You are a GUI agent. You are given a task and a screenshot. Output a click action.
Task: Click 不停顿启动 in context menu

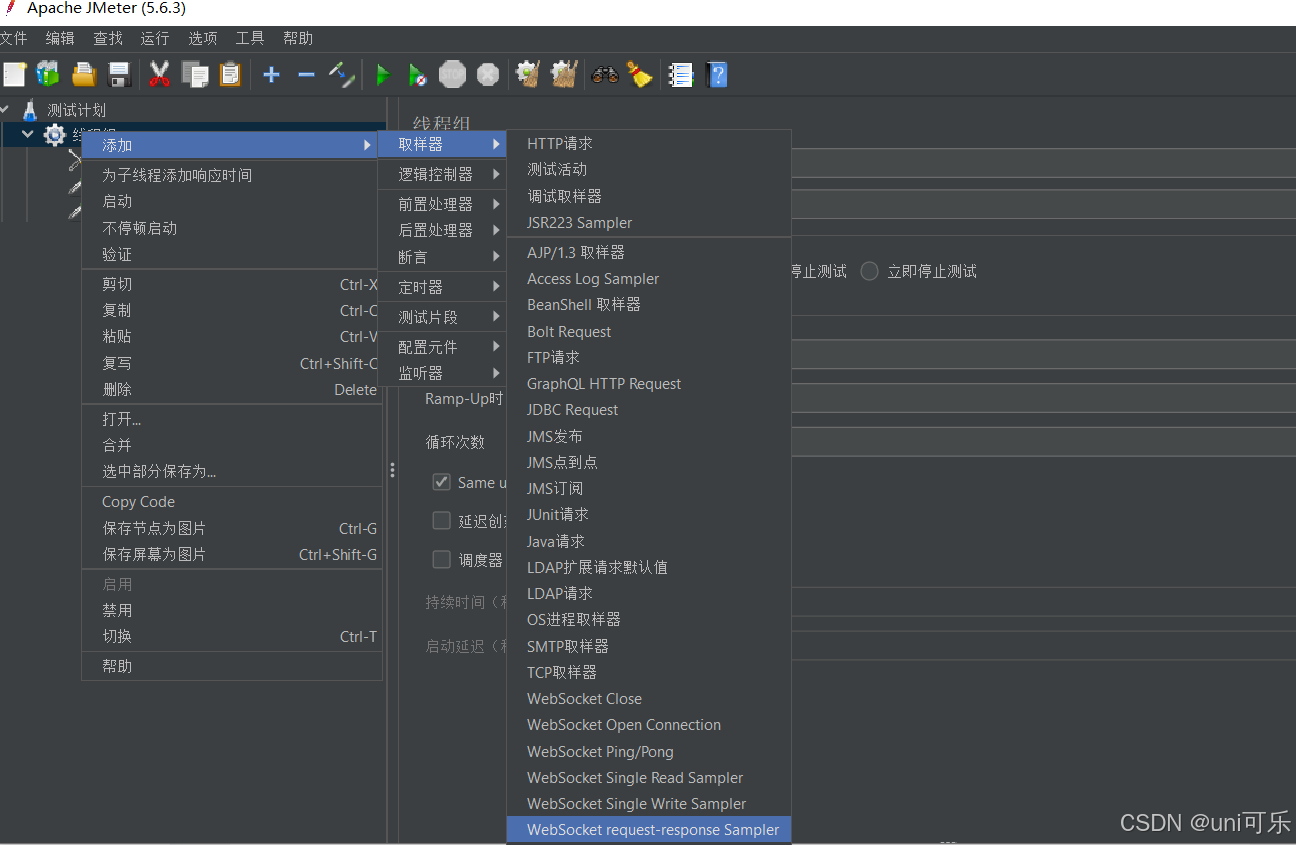click(231, 228)
